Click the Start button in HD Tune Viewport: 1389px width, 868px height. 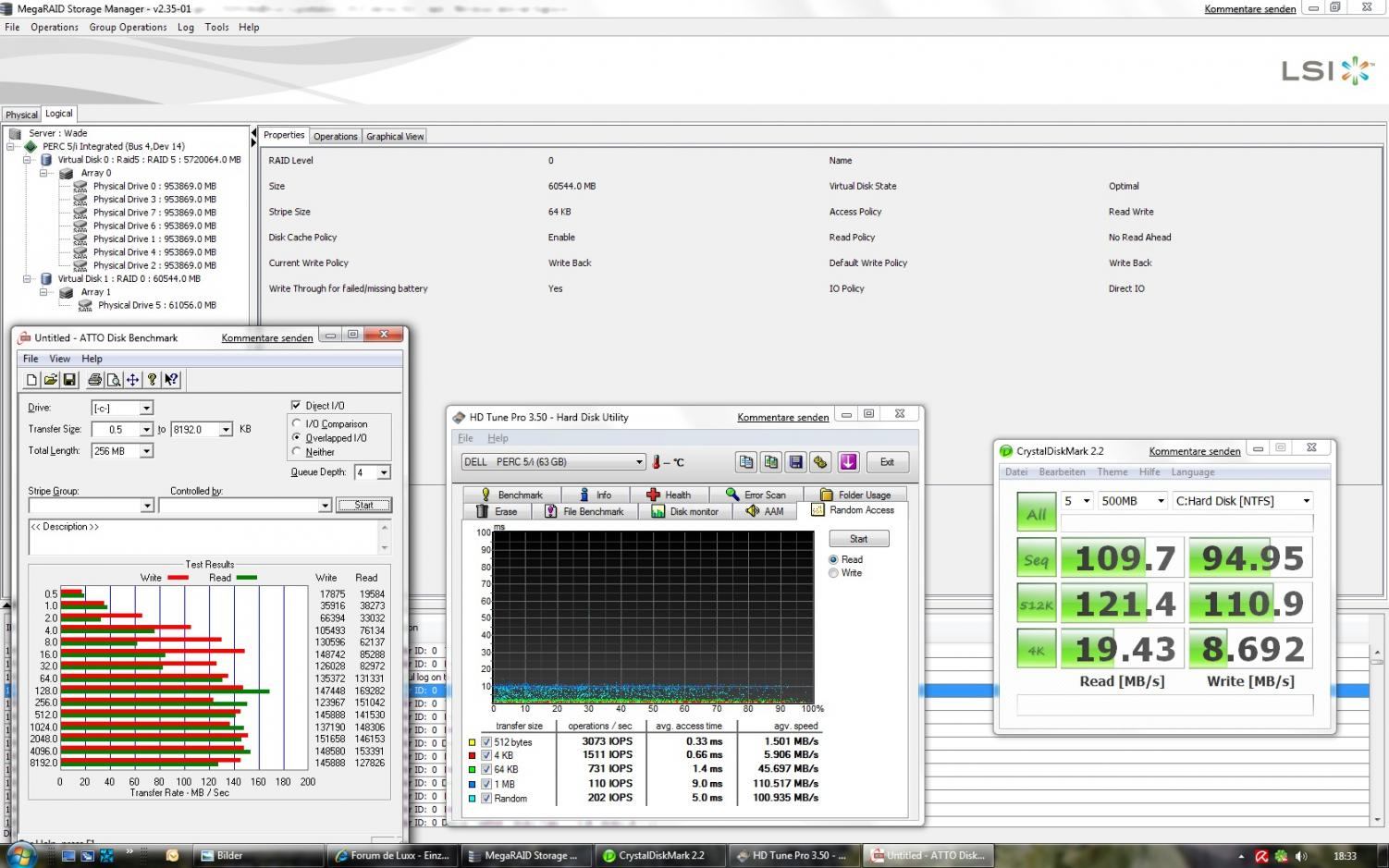tap(858, 538)
